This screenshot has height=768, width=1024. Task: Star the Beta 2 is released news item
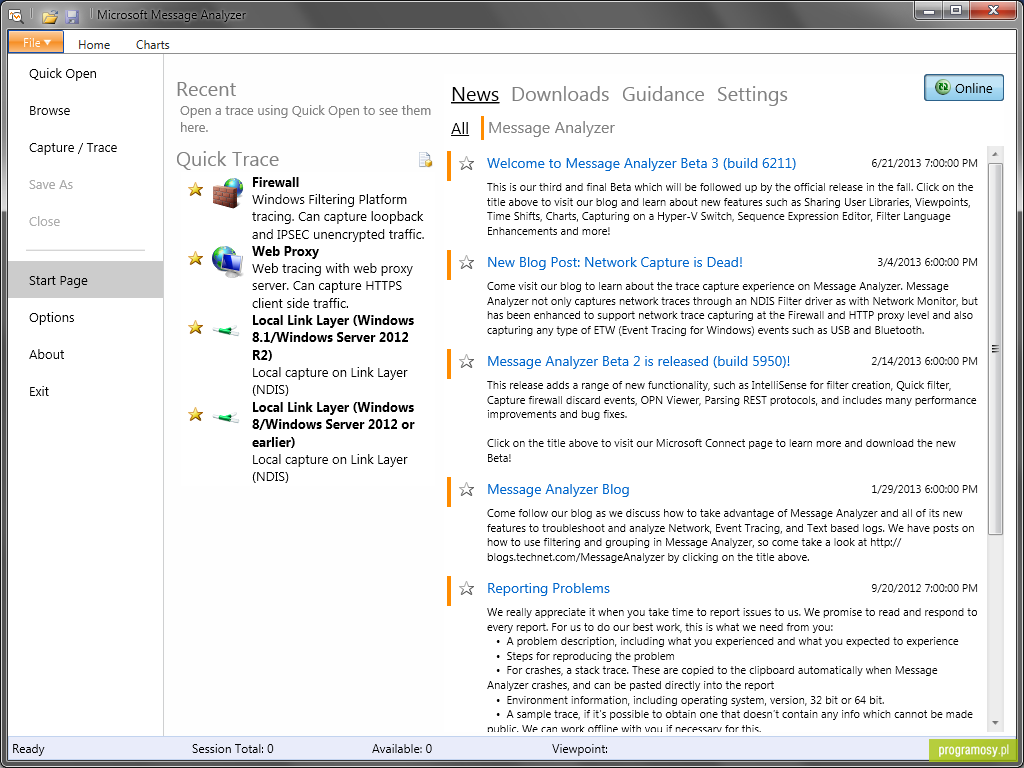point(466,361)
